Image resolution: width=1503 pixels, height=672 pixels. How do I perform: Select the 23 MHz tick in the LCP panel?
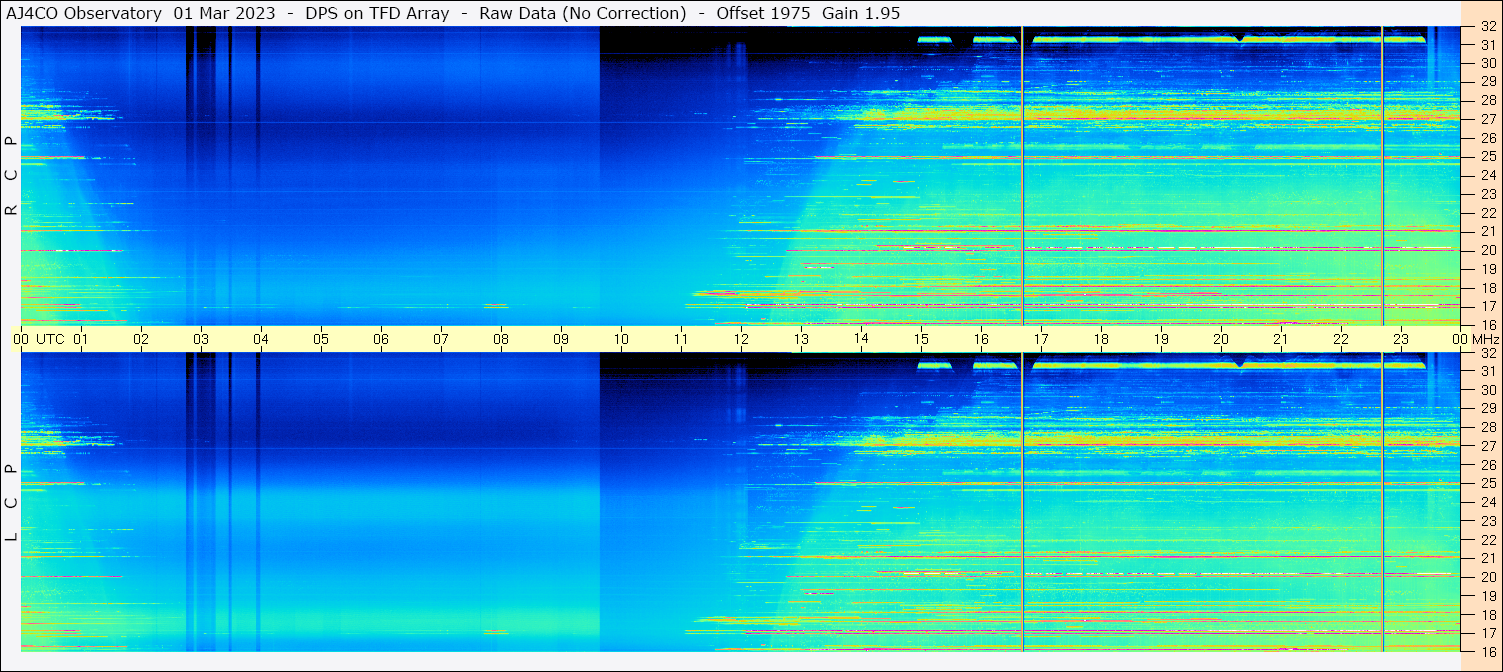tap(1488, 521)
